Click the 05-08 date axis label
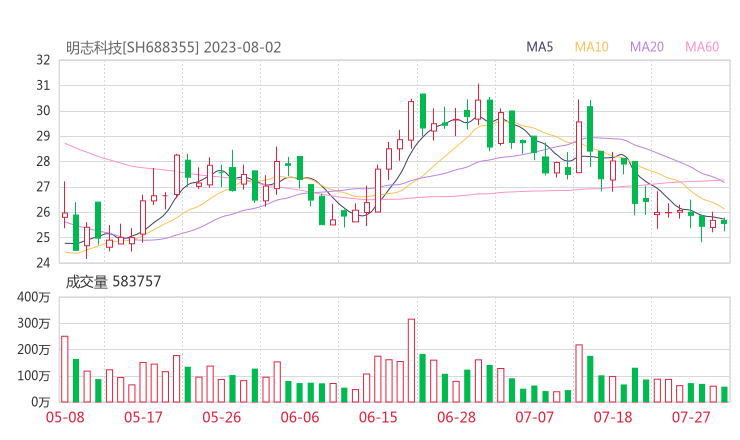This screenshot has height=440, width=740. click(x=65, y=417)
